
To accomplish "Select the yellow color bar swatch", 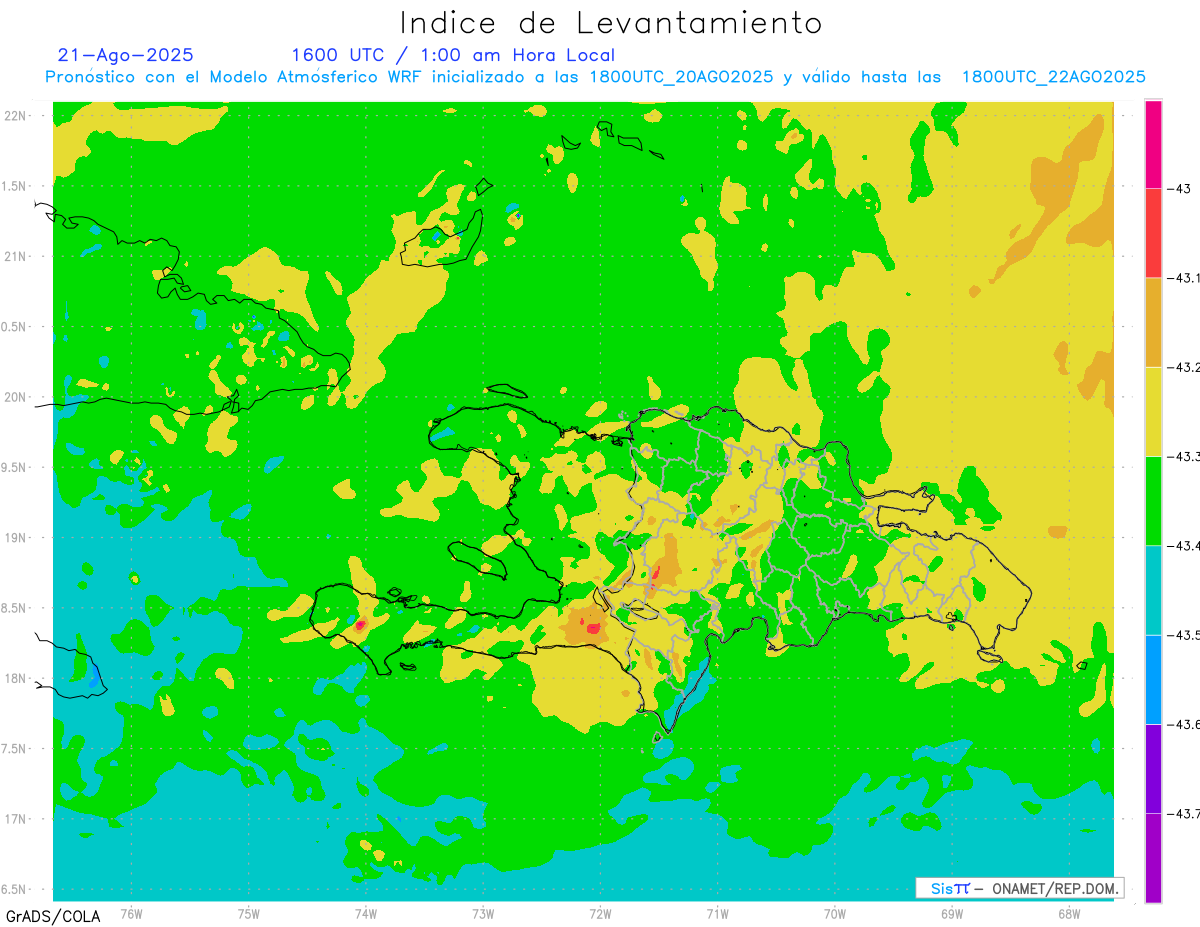I will [1153, 411].
